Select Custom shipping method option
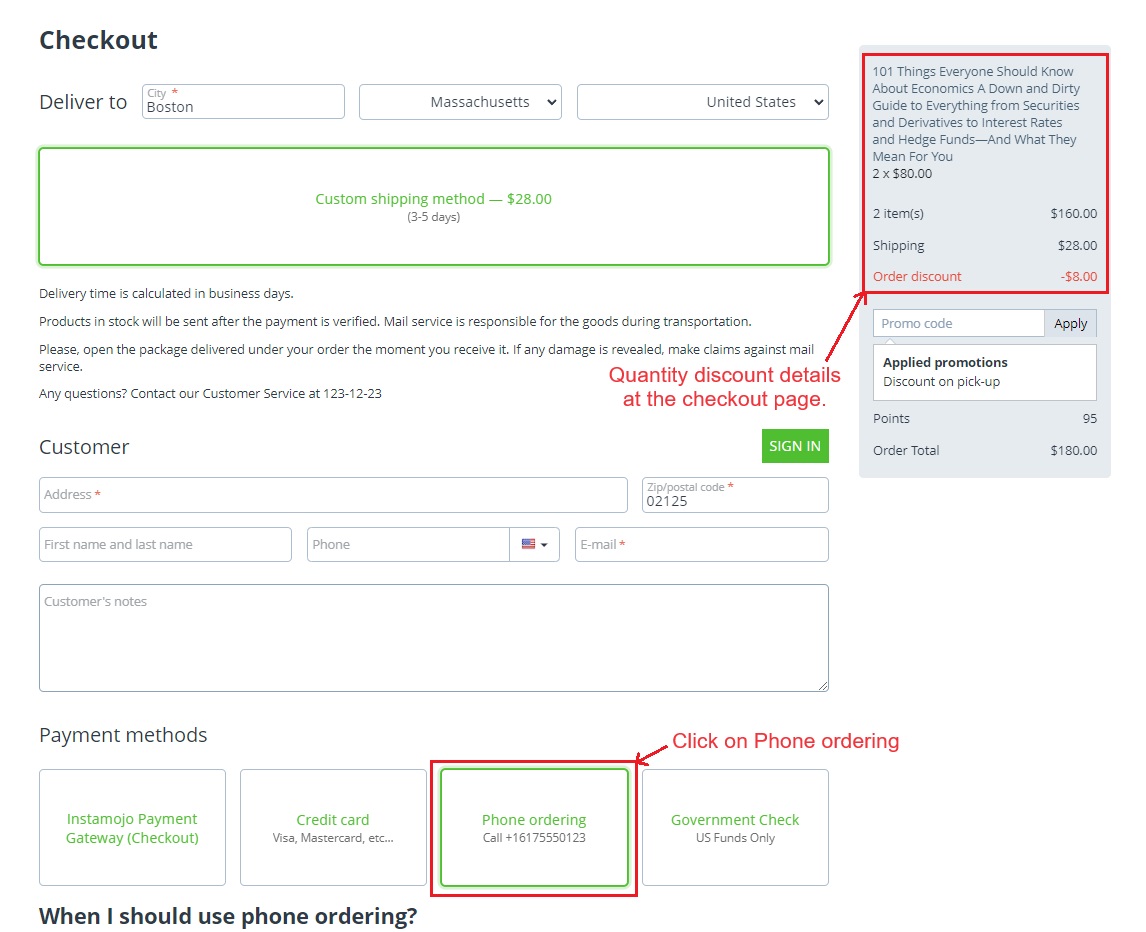 click(x=434, y=207)
